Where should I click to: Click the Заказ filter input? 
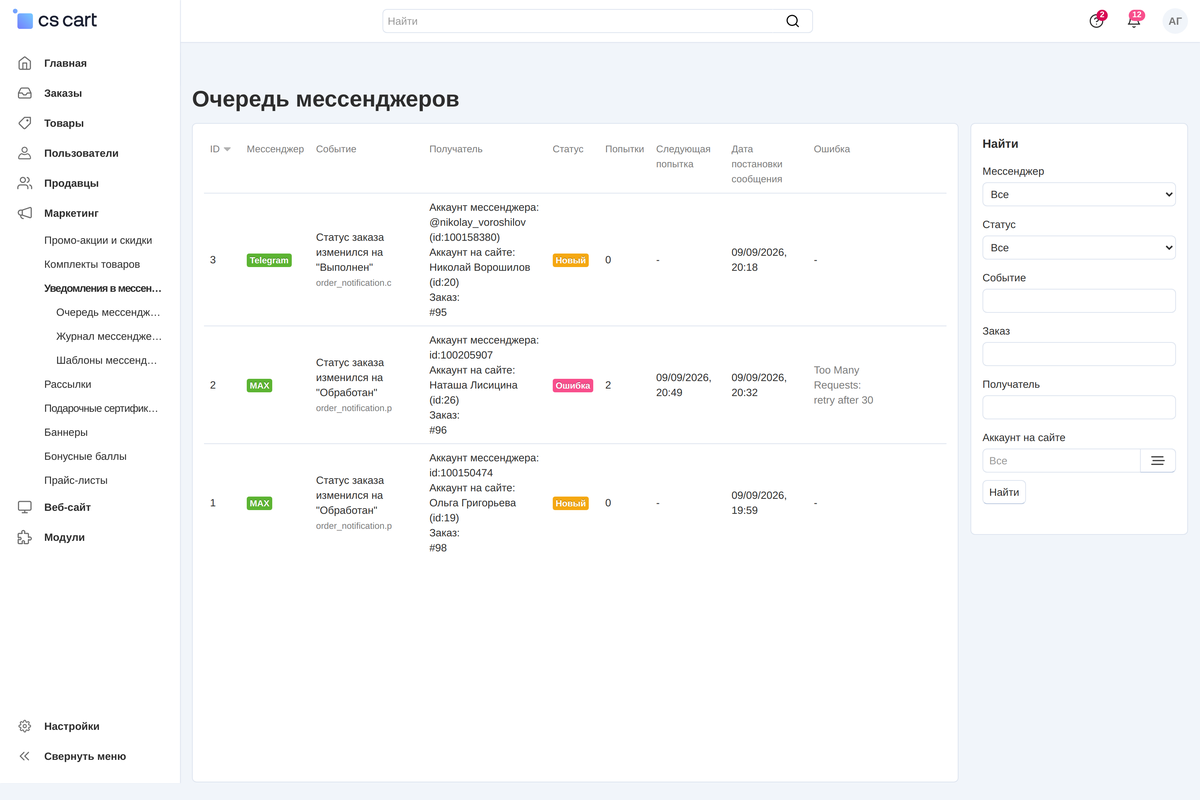[1079, 354]
